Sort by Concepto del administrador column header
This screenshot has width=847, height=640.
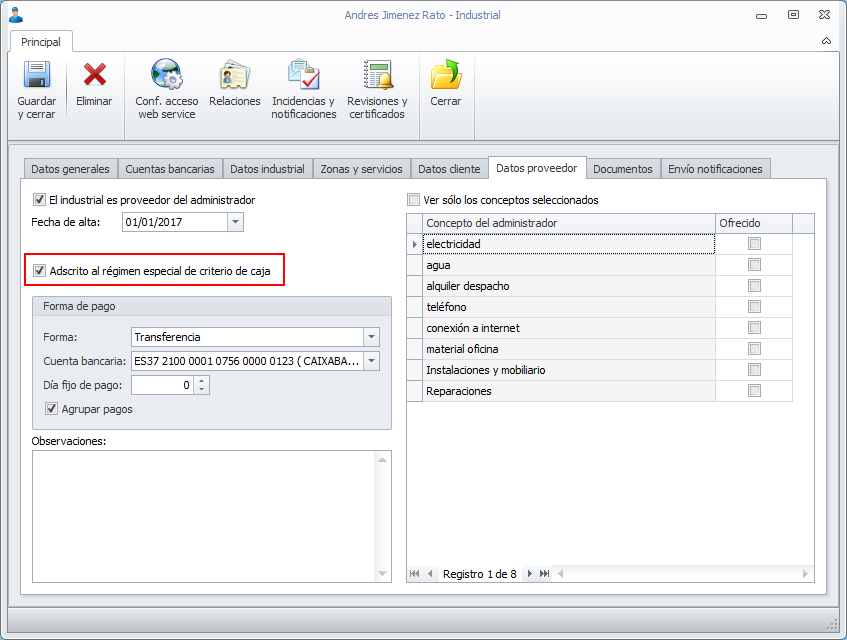click(x=566, y=223)
